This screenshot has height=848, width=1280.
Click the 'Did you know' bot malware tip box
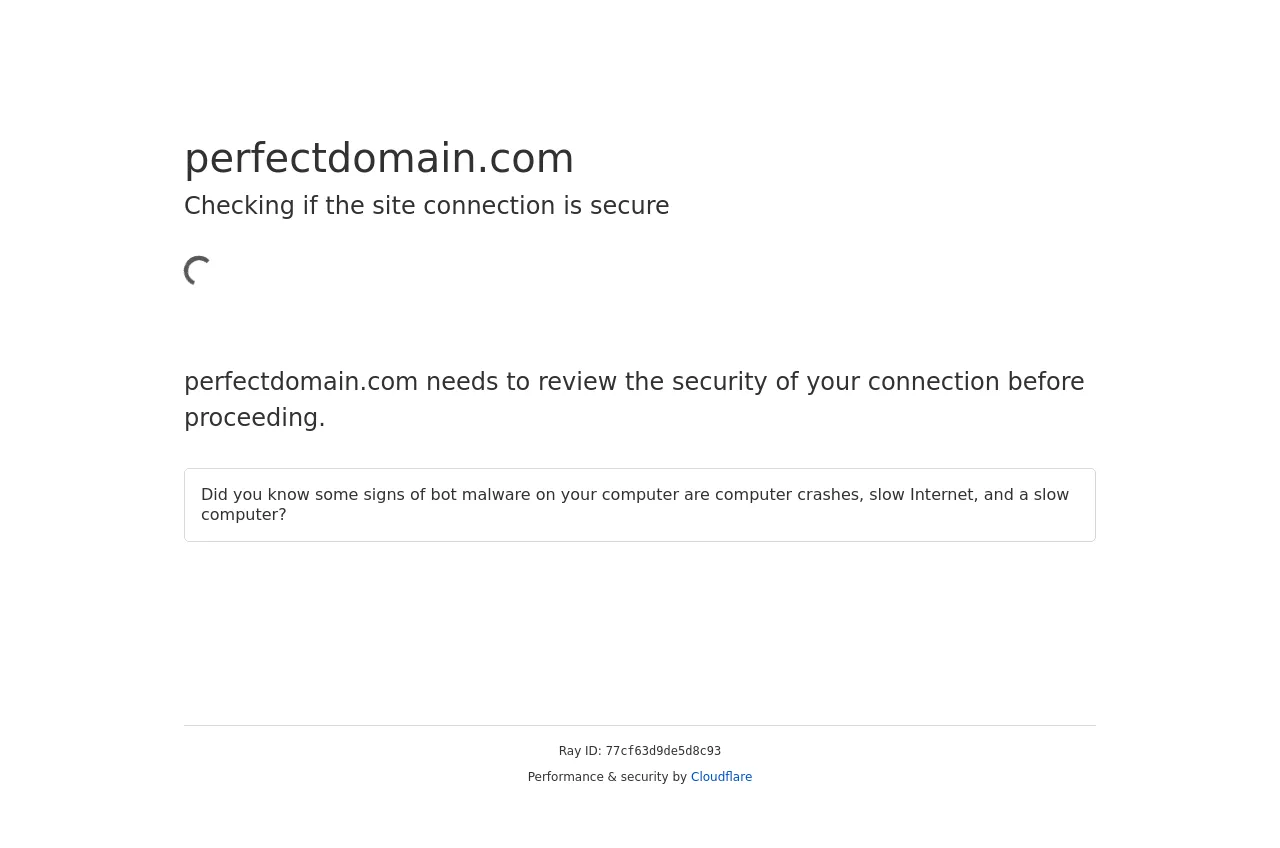click(x=640, y=505)
